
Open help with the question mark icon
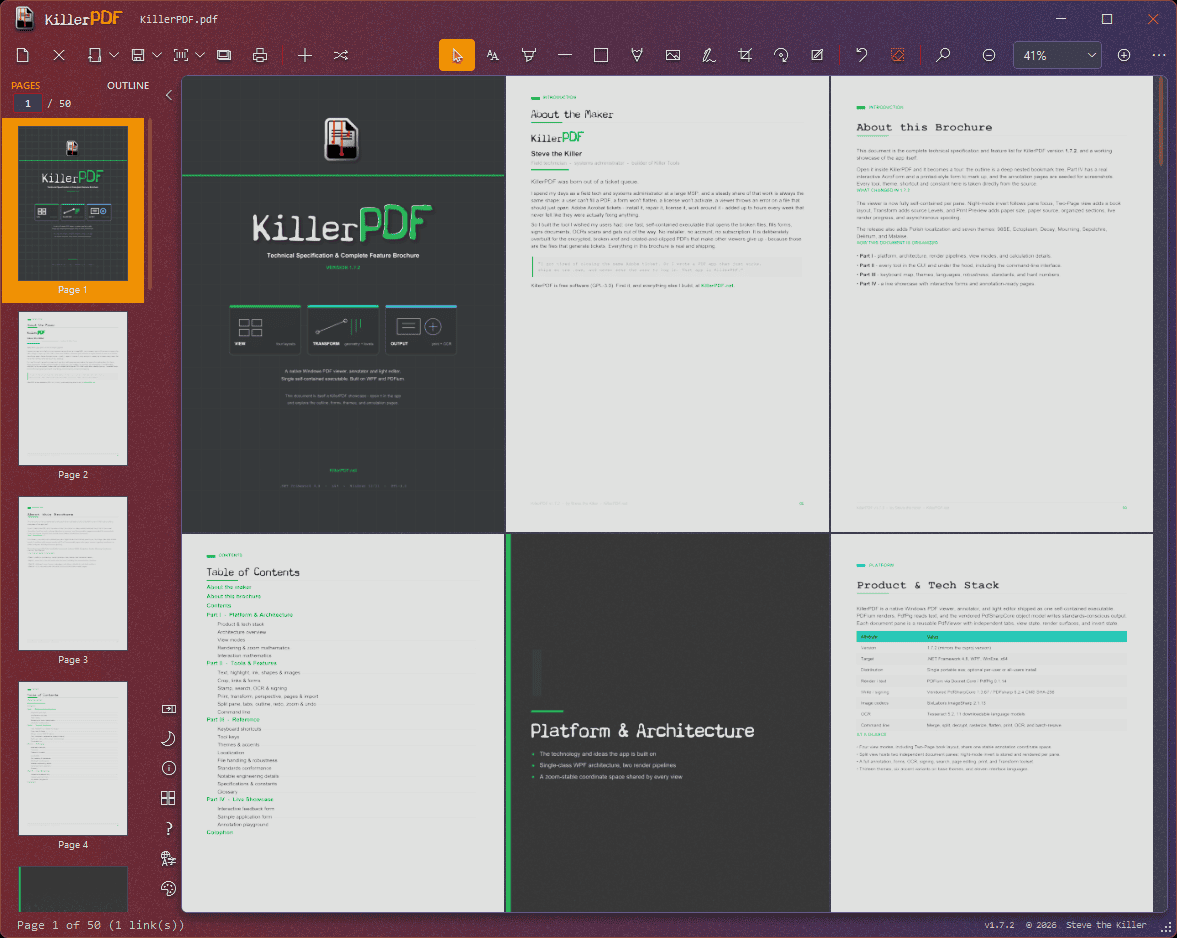tap(169, 828)
